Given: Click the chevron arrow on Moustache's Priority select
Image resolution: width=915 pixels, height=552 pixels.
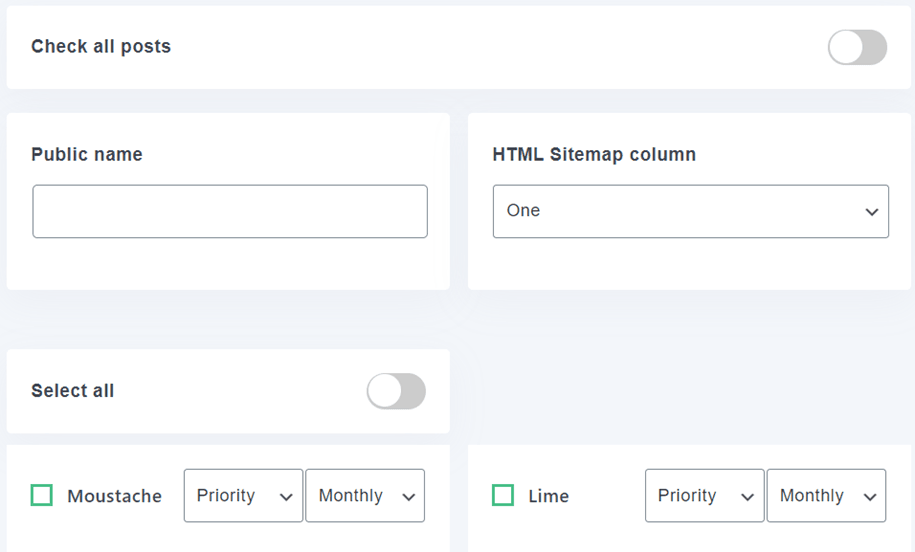Looking at the screenshot, I should (287, 497).
